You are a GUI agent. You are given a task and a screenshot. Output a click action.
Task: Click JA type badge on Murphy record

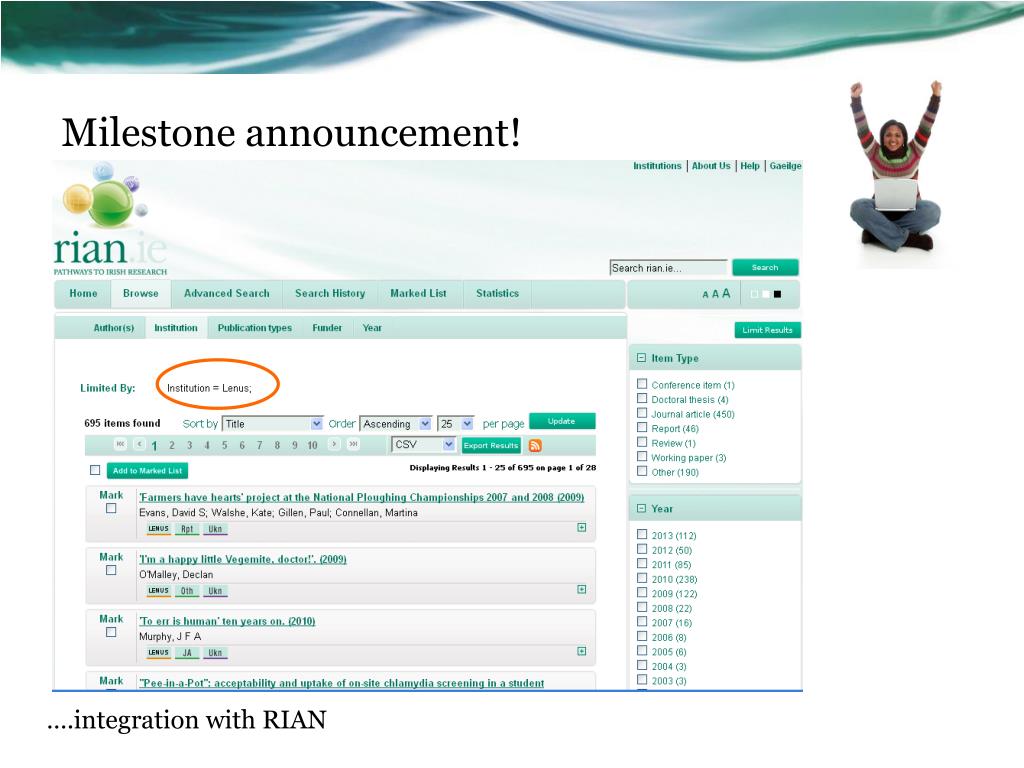point(187,653)
